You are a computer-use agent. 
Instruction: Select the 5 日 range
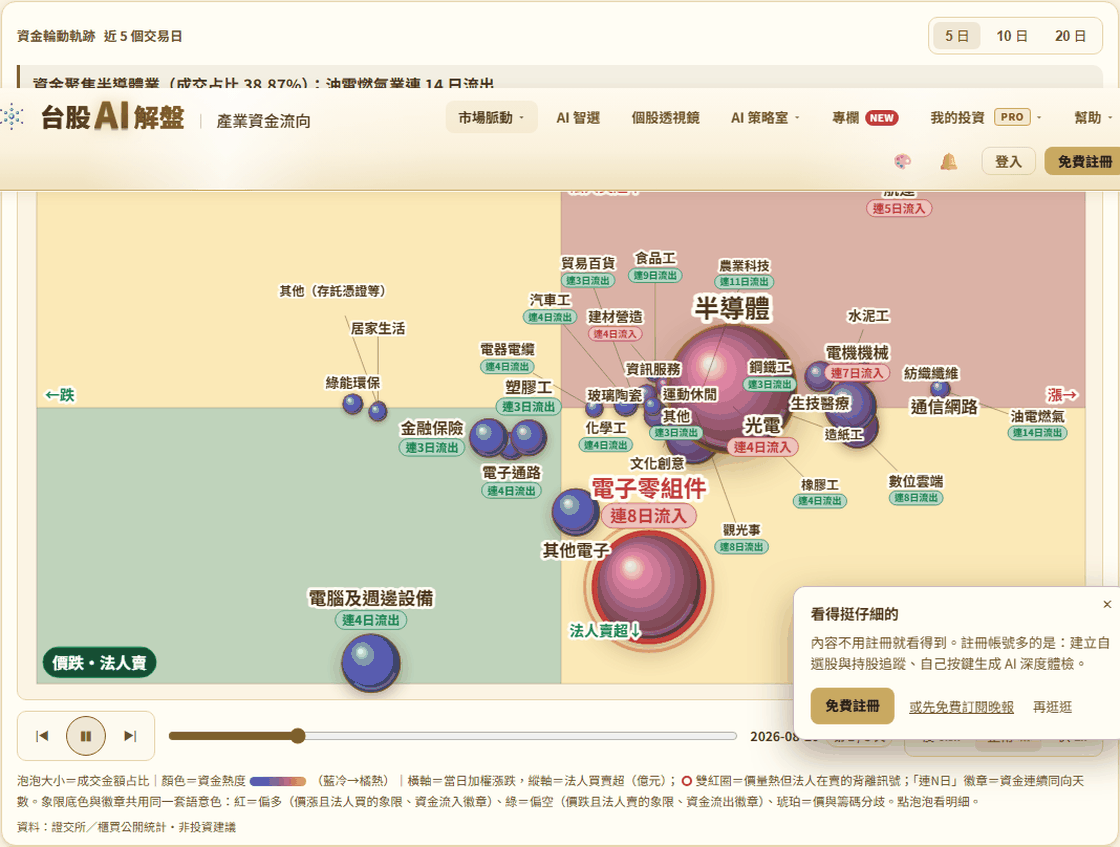pos(957,36)
